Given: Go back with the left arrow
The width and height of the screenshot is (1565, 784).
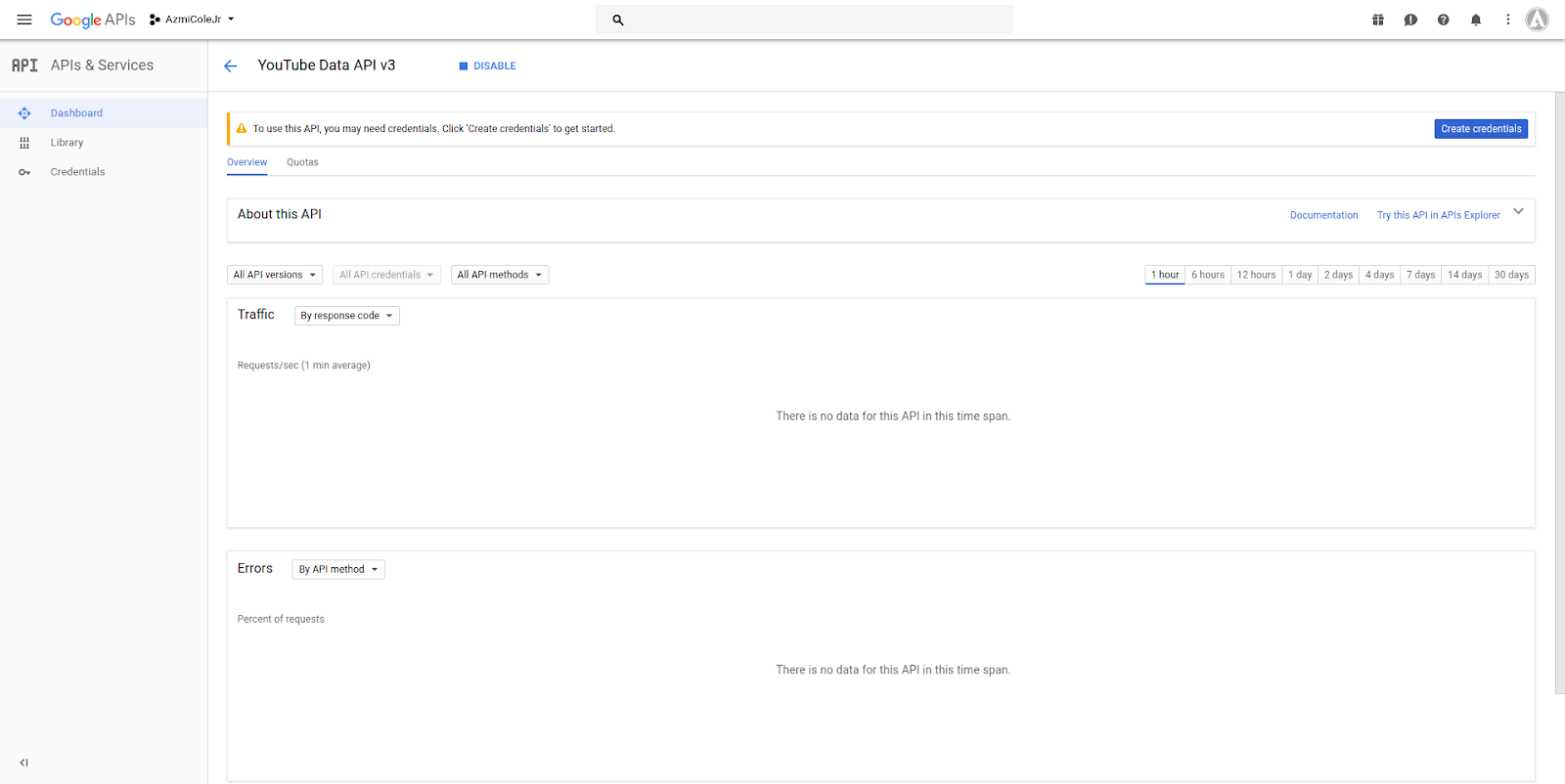Looking at the screenshot, I should [231, 66].
